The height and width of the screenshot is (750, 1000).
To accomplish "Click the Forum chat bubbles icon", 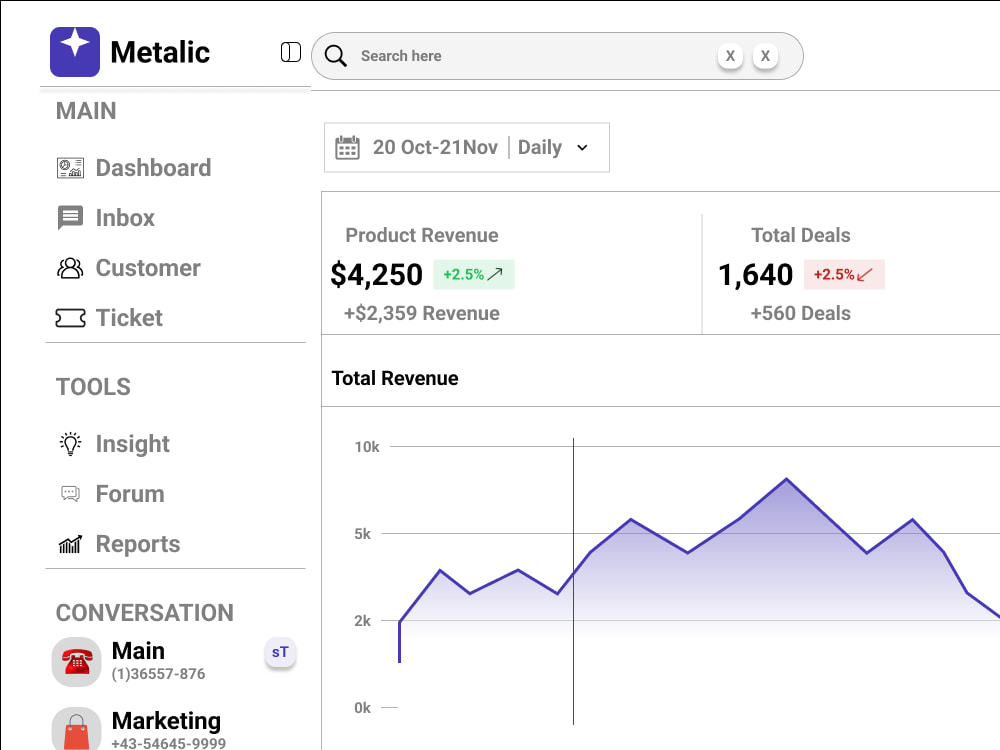I will 70,494.
